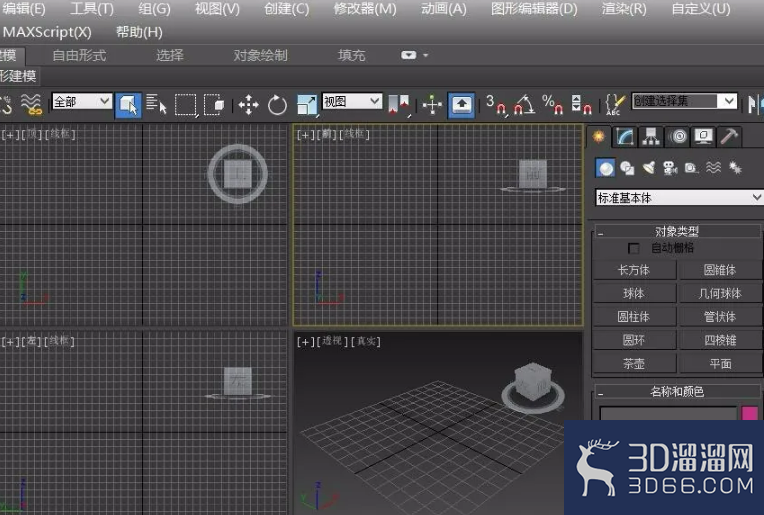The image size is (764, 515).
Task: Click the 管状体 tube button
Action: [720, 317]
